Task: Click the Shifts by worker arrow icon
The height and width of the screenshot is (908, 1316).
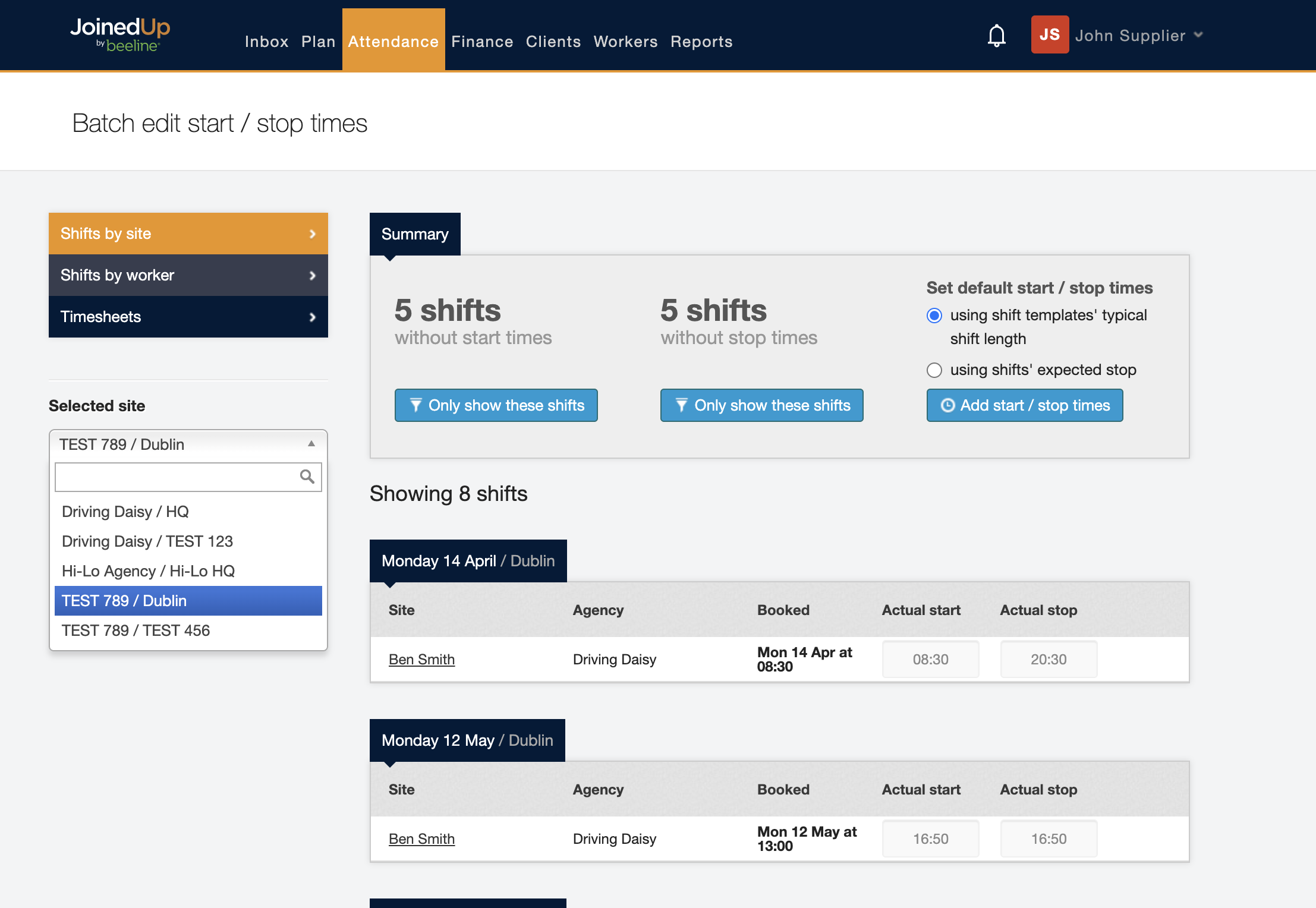Action: click(312, 276)
